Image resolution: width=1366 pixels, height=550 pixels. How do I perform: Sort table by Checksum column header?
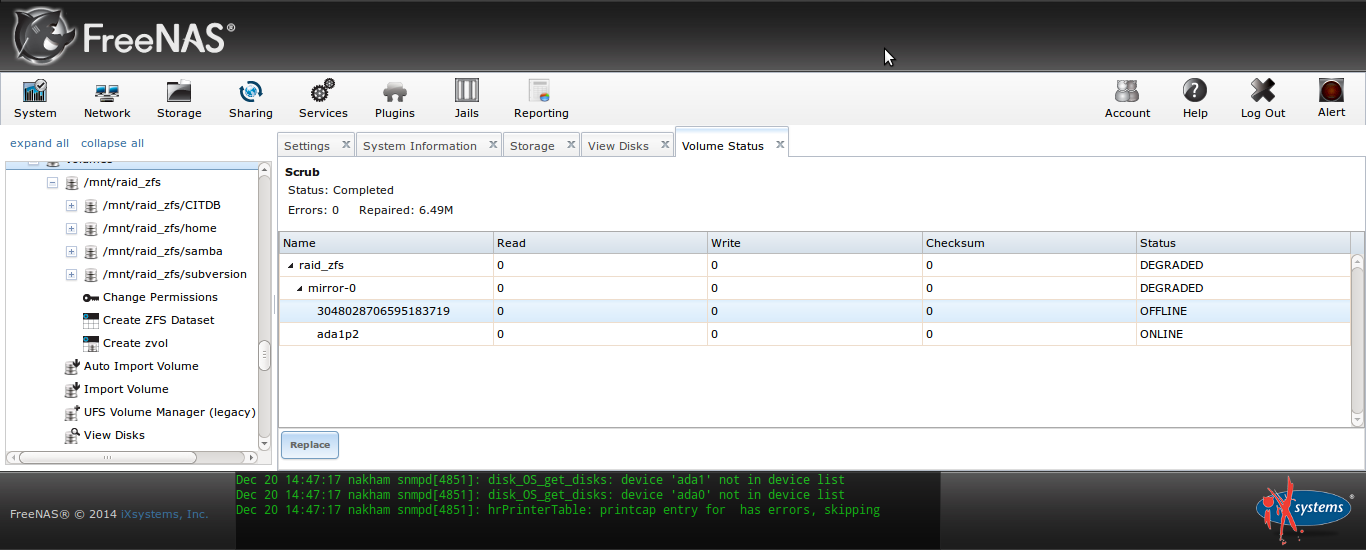coord(1029,243)
